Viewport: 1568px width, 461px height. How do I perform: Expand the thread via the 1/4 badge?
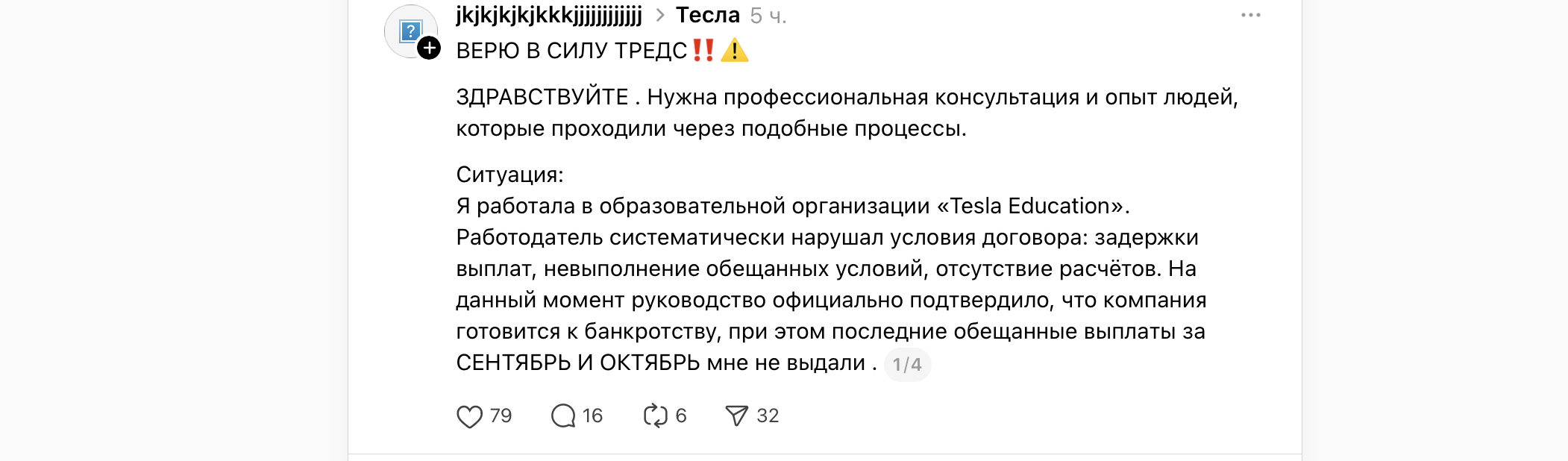pos(907,365)
